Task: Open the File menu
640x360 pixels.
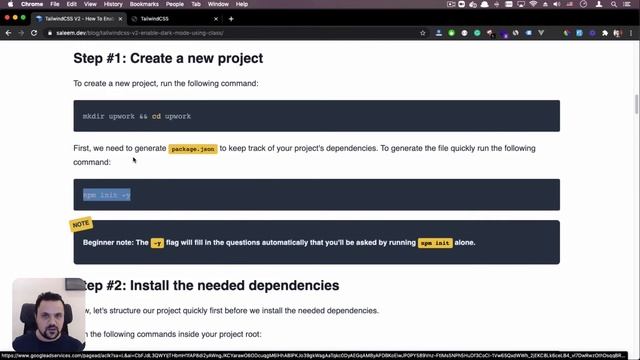Action: (55, 4)
